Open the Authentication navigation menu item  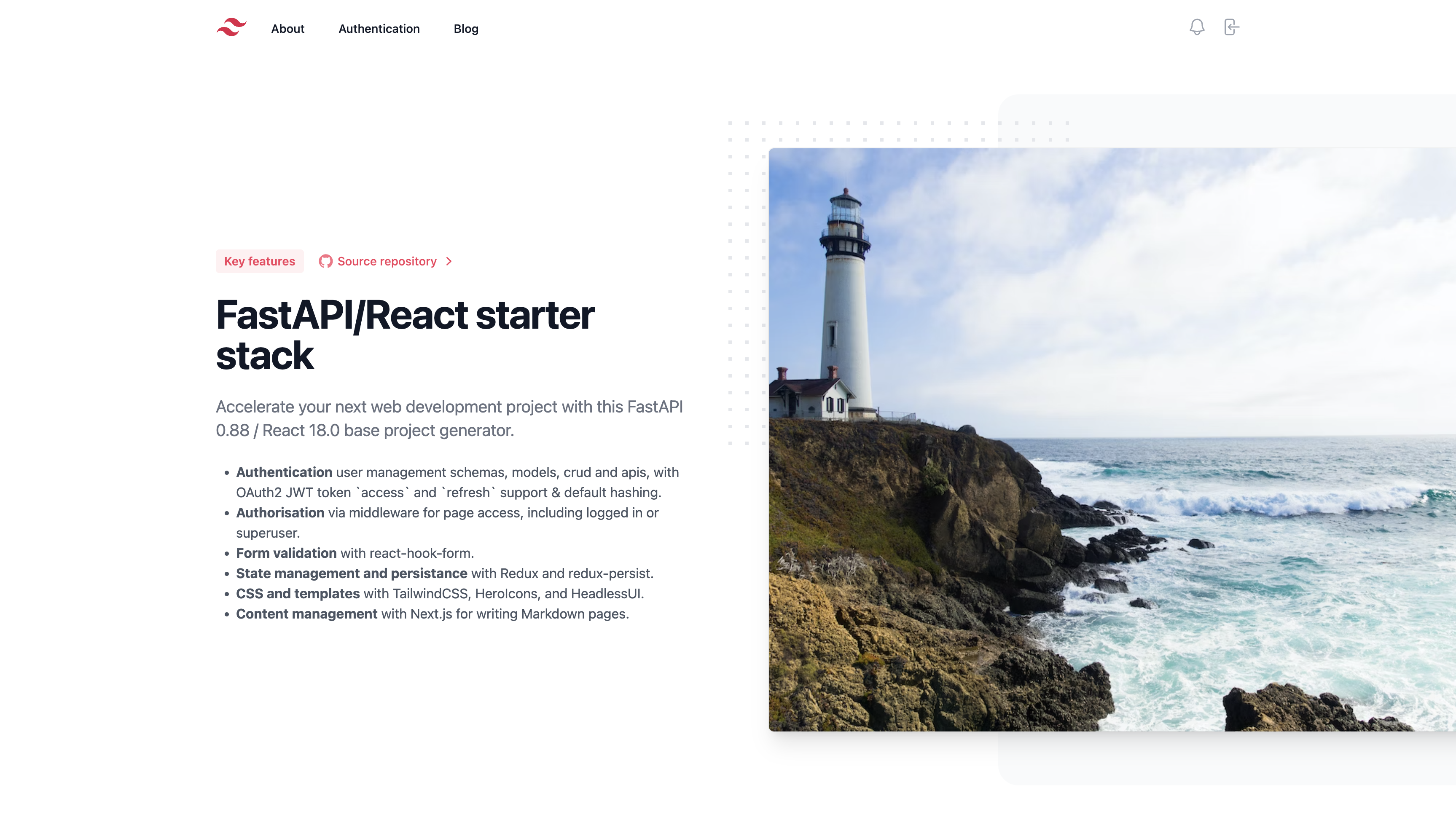point(379,28)
